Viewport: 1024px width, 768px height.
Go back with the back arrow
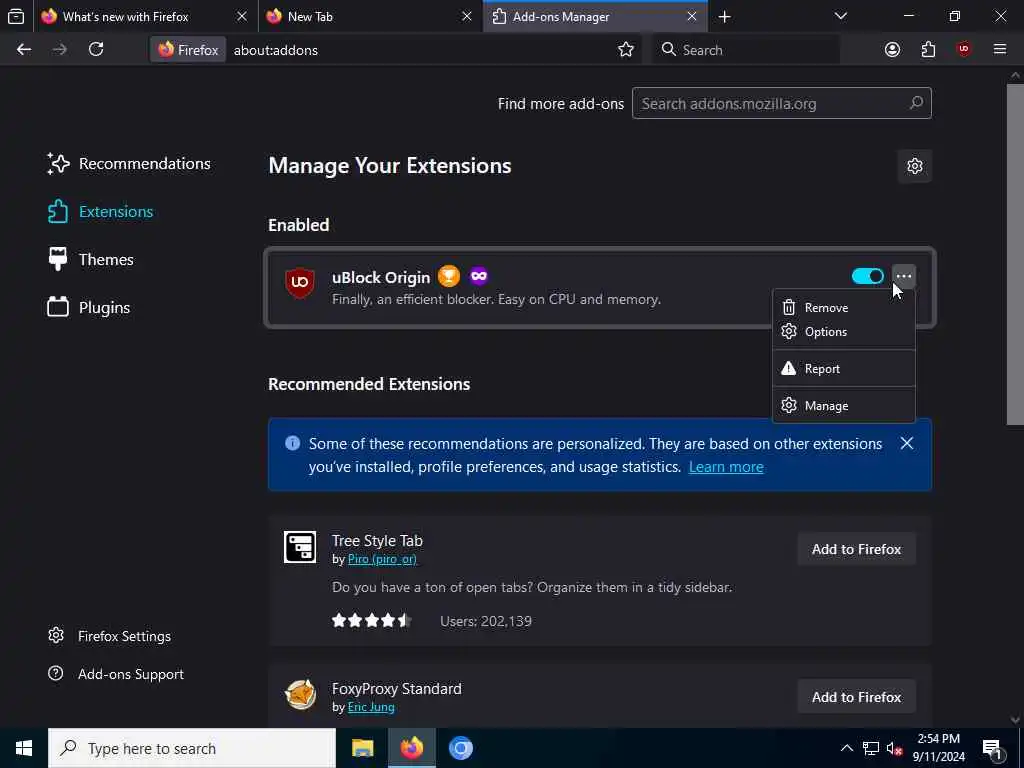(24, 50)
